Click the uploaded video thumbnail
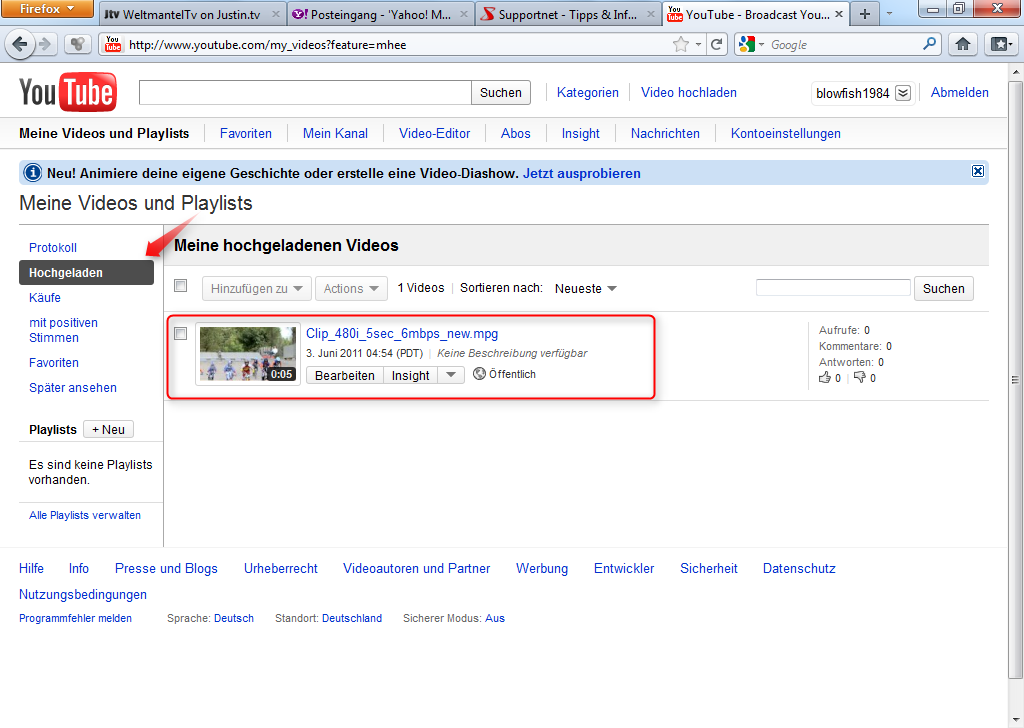Image resolution: width=1024 pixels, height=728 pixels. pyautogui.click(x=248, y=353)
